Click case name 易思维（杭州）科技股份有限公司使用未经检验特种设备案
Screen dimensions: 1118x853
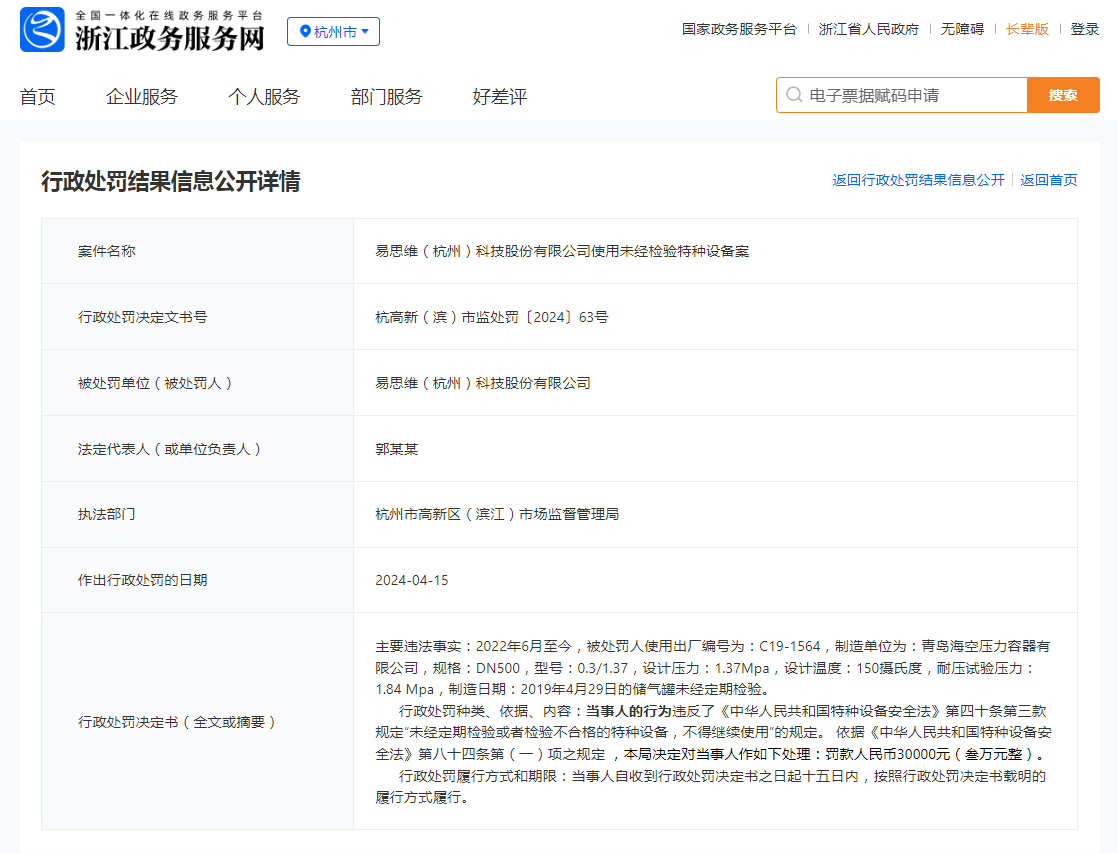(x=563, y=251)
